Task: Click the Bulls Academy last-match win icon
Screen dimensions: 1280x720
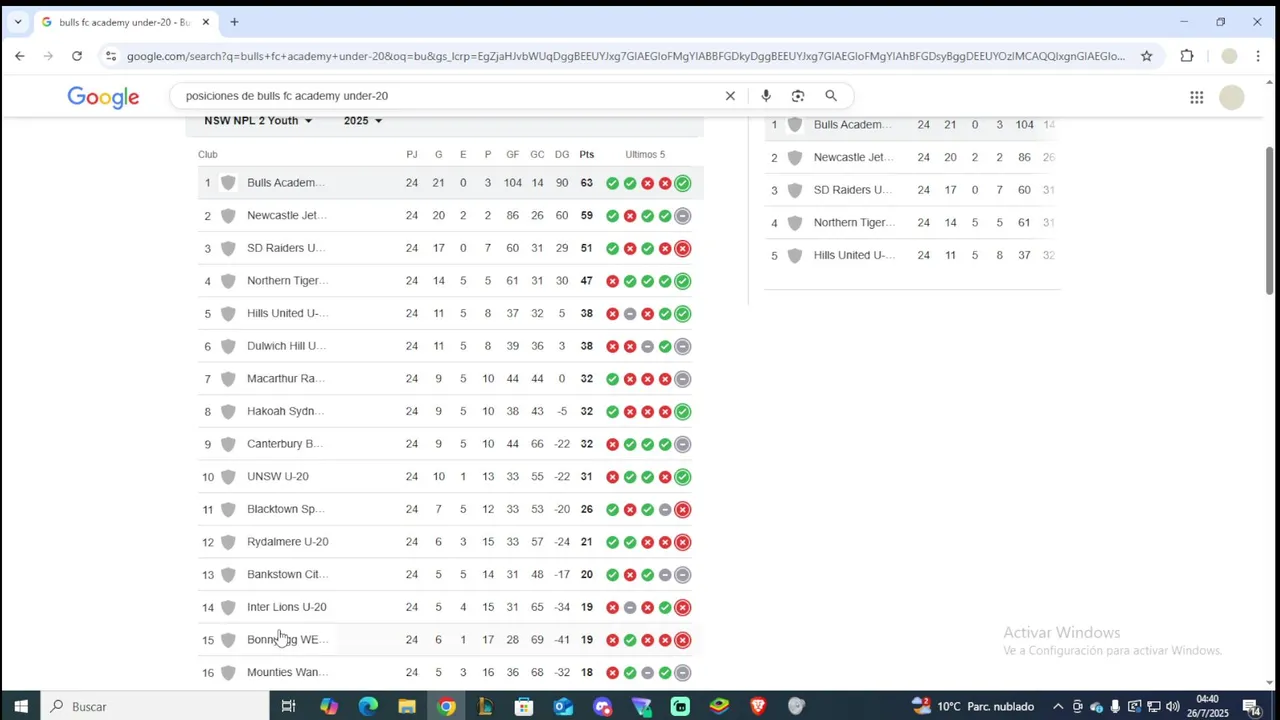Action: (x=682, y=183)
